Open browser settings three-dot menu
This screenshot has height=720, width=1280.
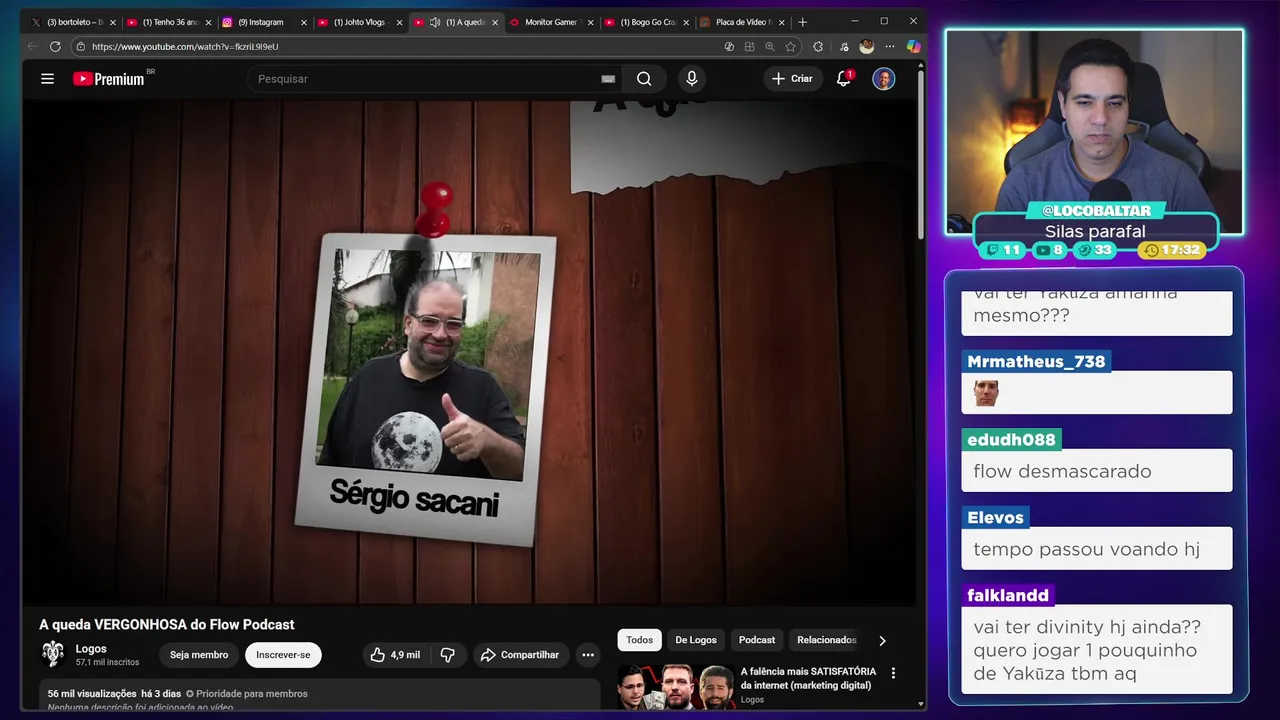point(889,46)
